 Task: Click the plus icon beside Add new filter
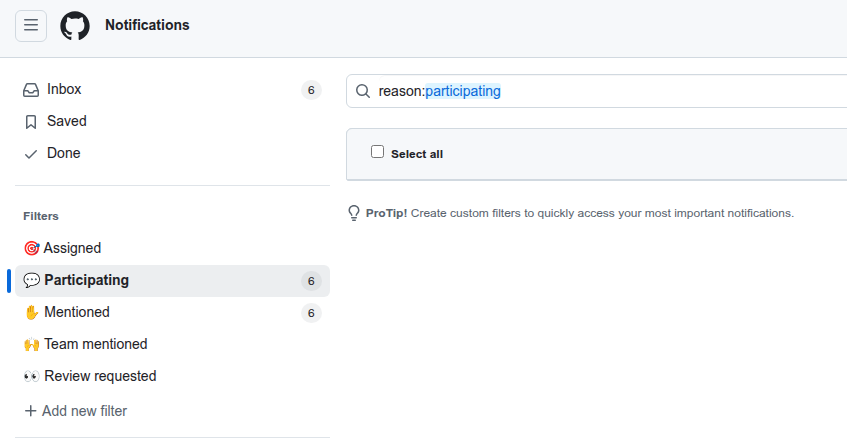pos(31,411)
